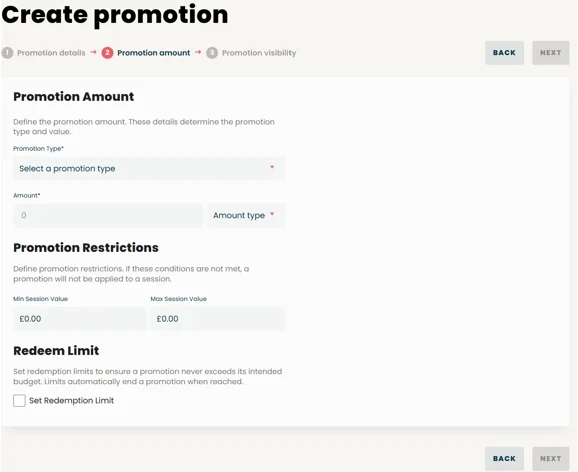This screenshot has height=472, width=578.
Task: Enable Set Redemption Limit checkbox
Action: (19, 400)
